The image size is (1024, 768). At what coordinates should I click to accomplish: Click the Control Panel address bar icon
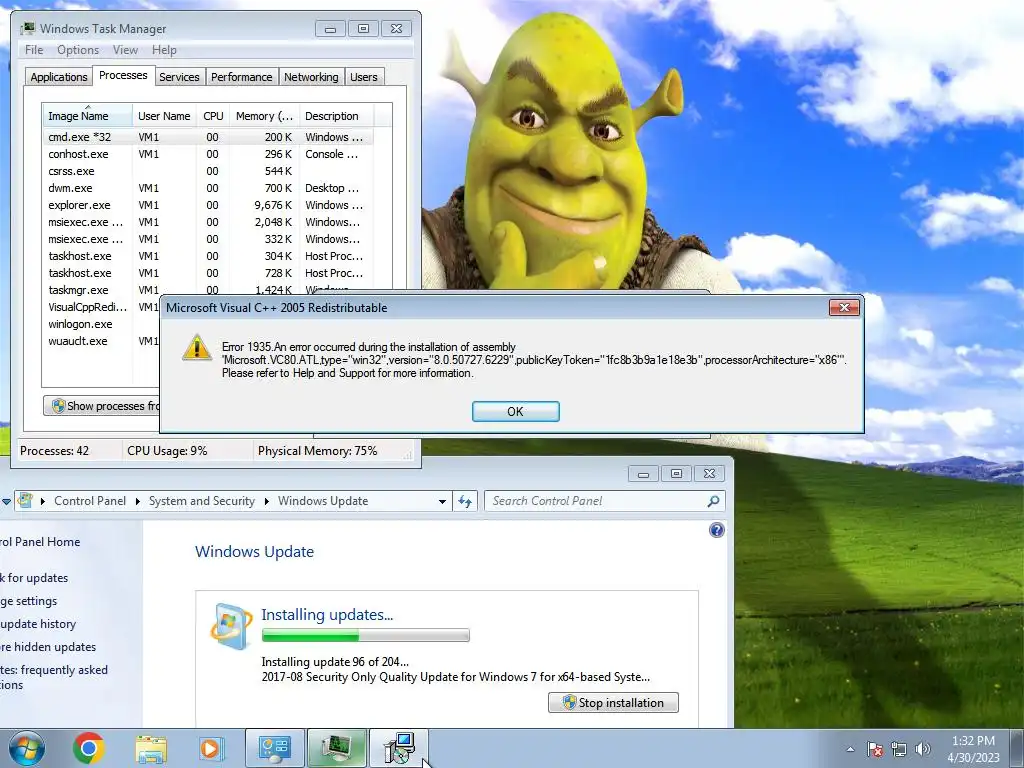point(25,501)
